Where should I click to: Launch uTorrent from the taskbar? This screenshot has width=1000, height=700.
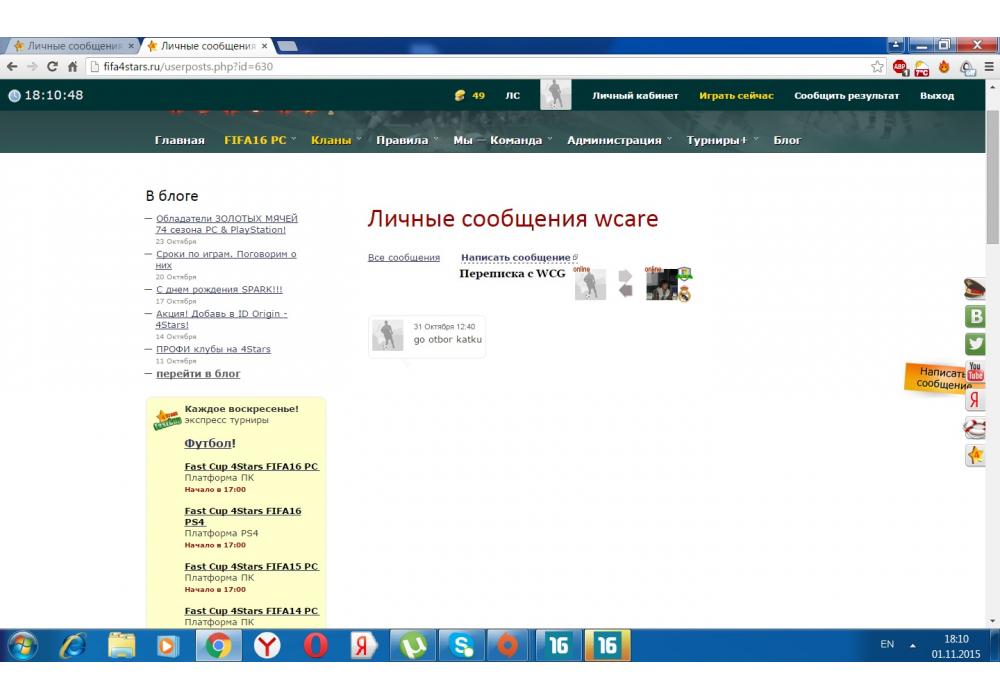[x=412, y=646]
